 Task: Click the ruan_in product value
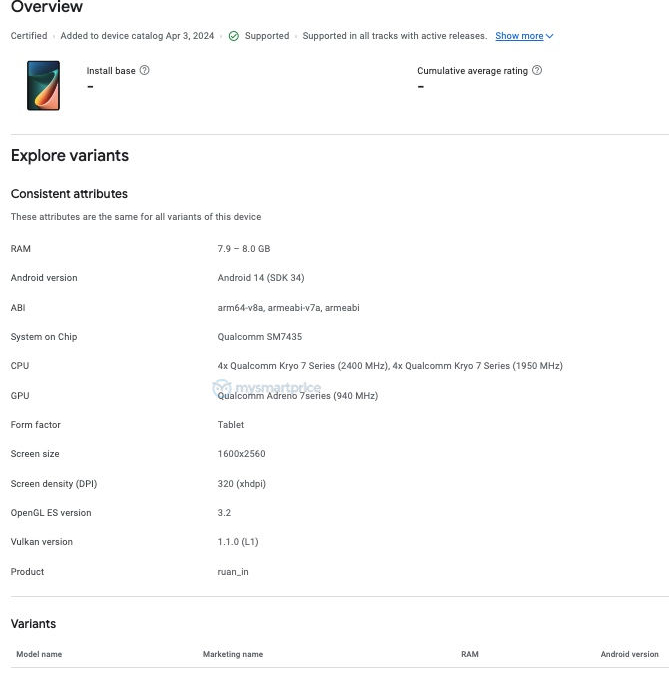click(x=233, y=572)
